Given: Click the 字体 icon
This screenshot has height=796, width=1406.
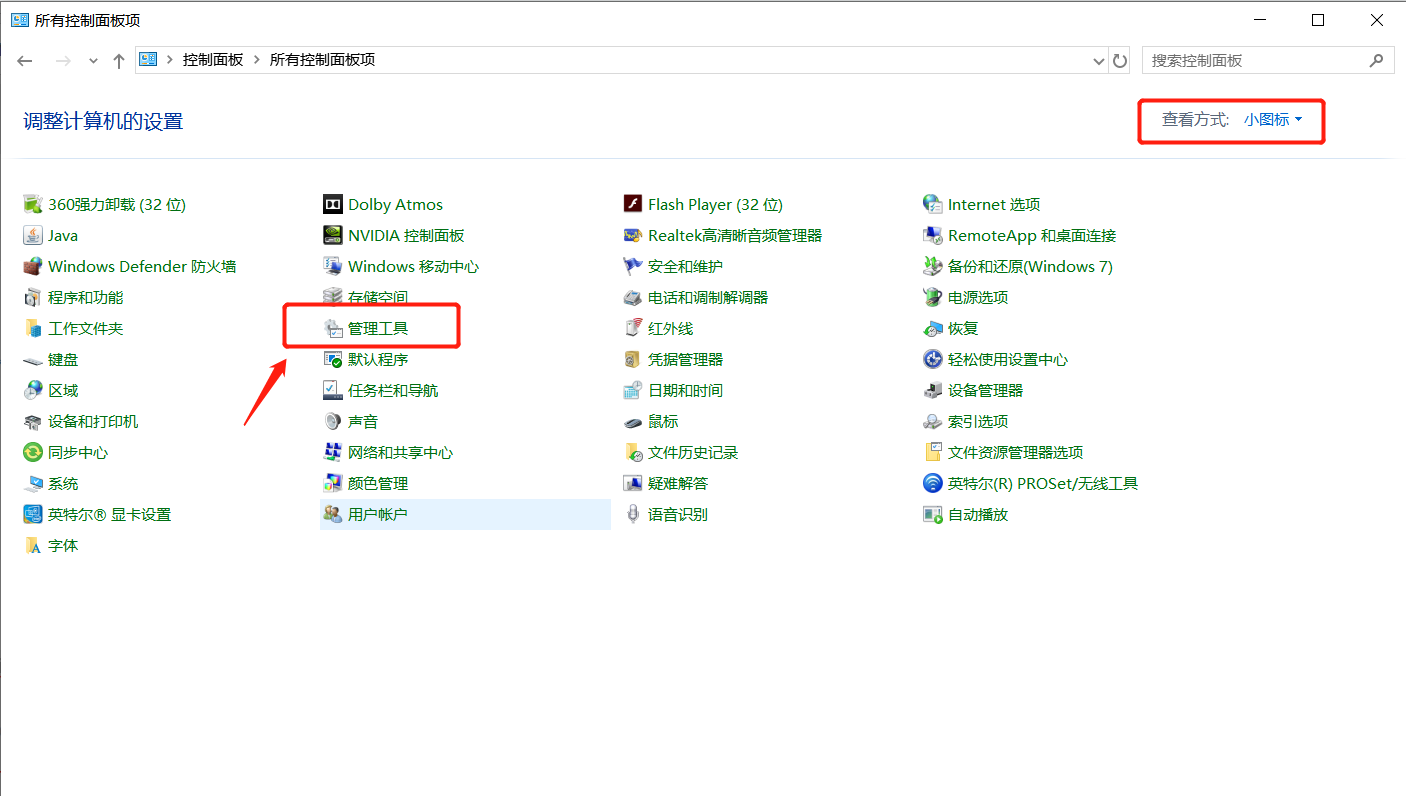Looking at the screenshot, I should tap(33, 546).
